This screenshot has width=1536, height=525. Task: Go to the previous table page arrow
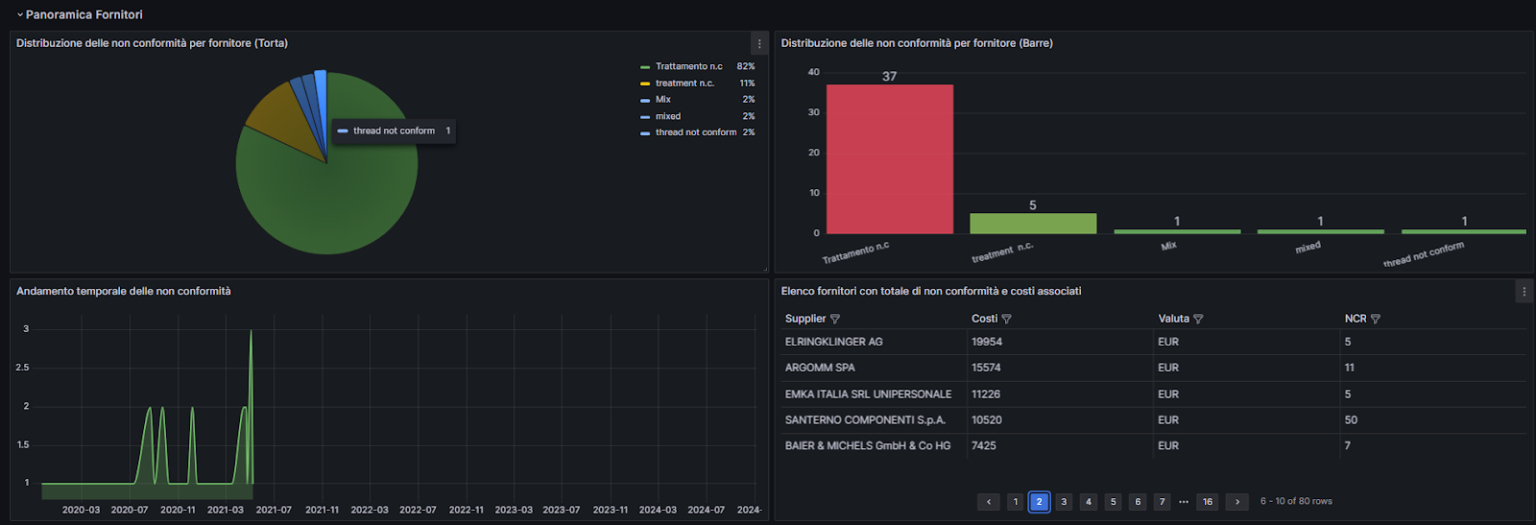988,502
